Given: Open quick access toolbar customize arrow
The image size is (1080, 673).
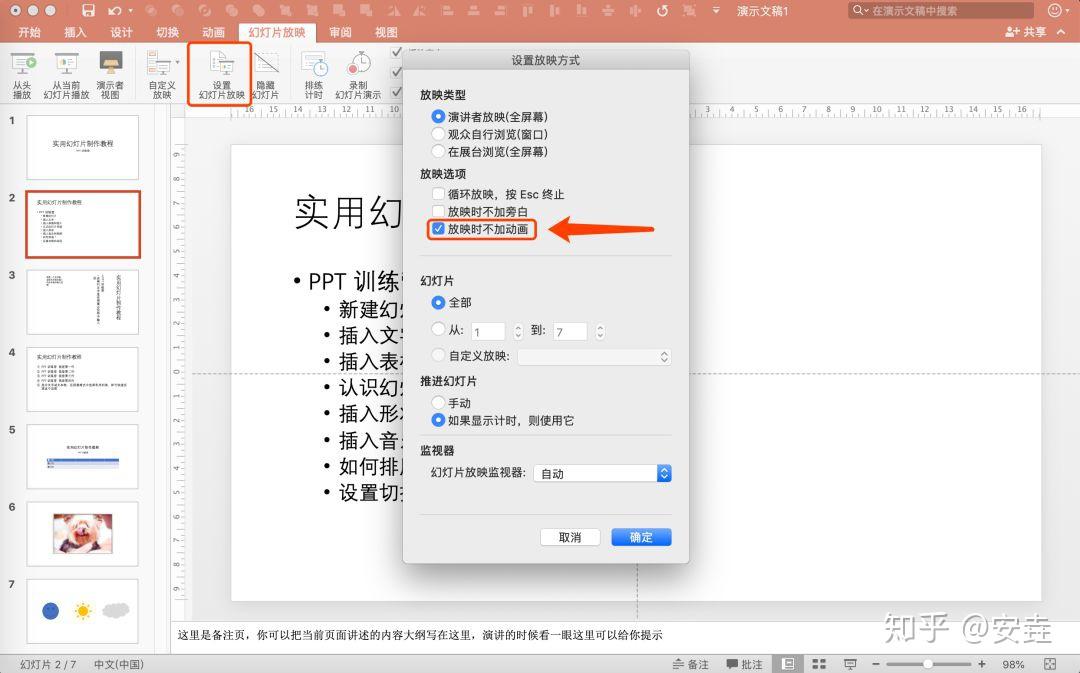Looking at the screenshot, I should point(716,10).
